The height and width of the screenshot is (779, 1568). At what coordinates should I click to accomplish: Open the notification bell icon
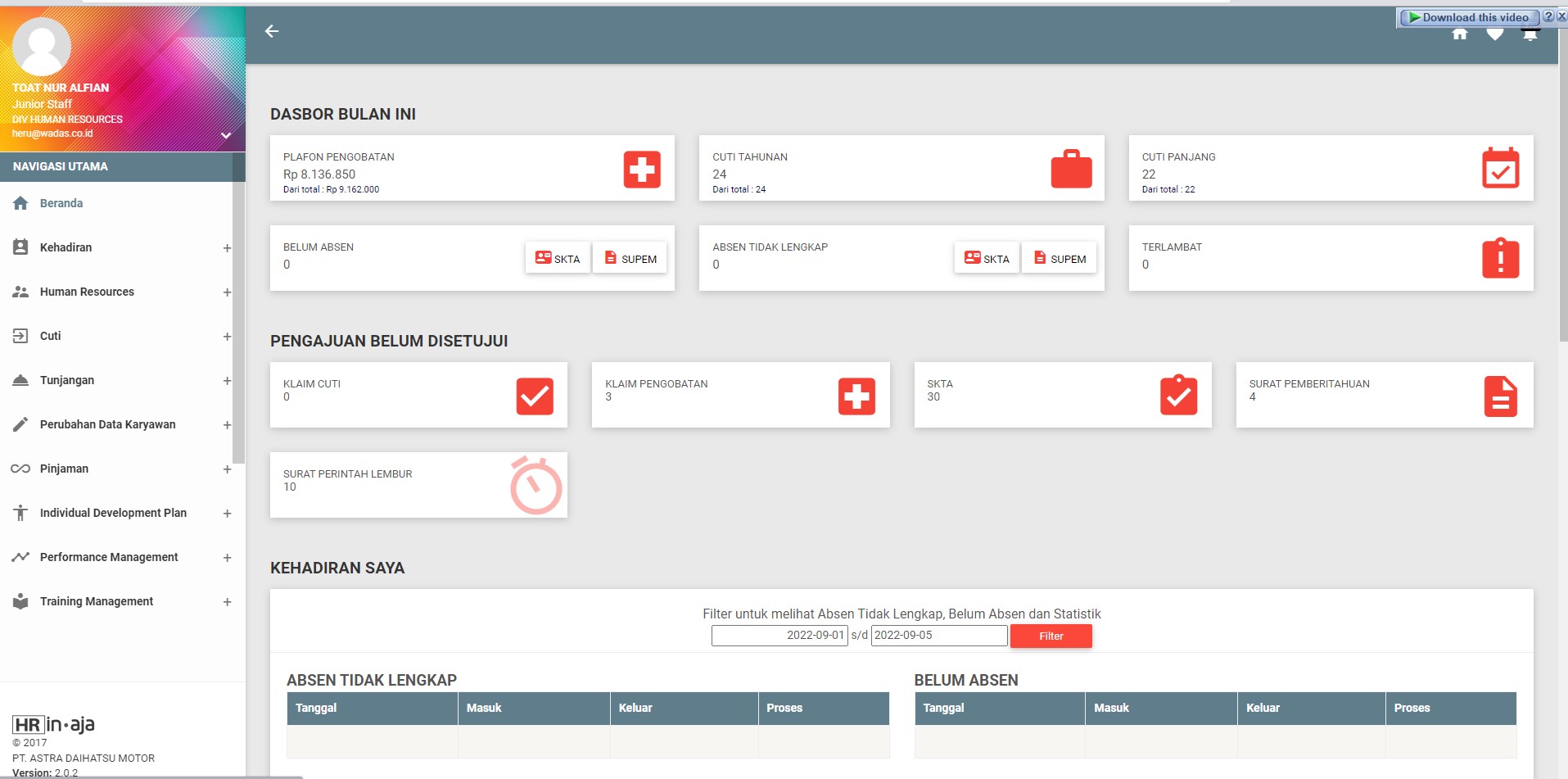click(1530, 34)
